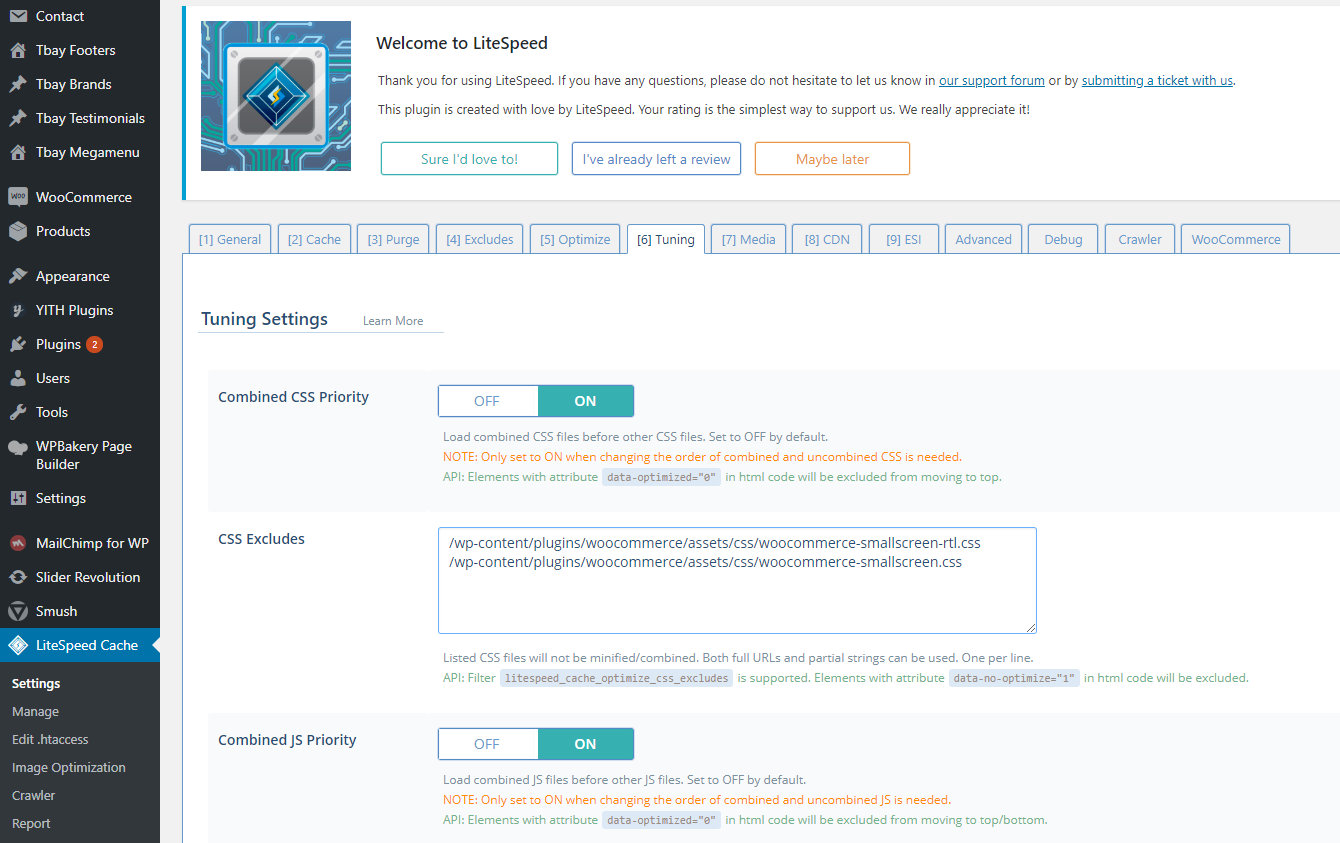Click the LiteSpeed Cache diamond icon
Viewport: 1340px width, 843px height.
(18, 645)
